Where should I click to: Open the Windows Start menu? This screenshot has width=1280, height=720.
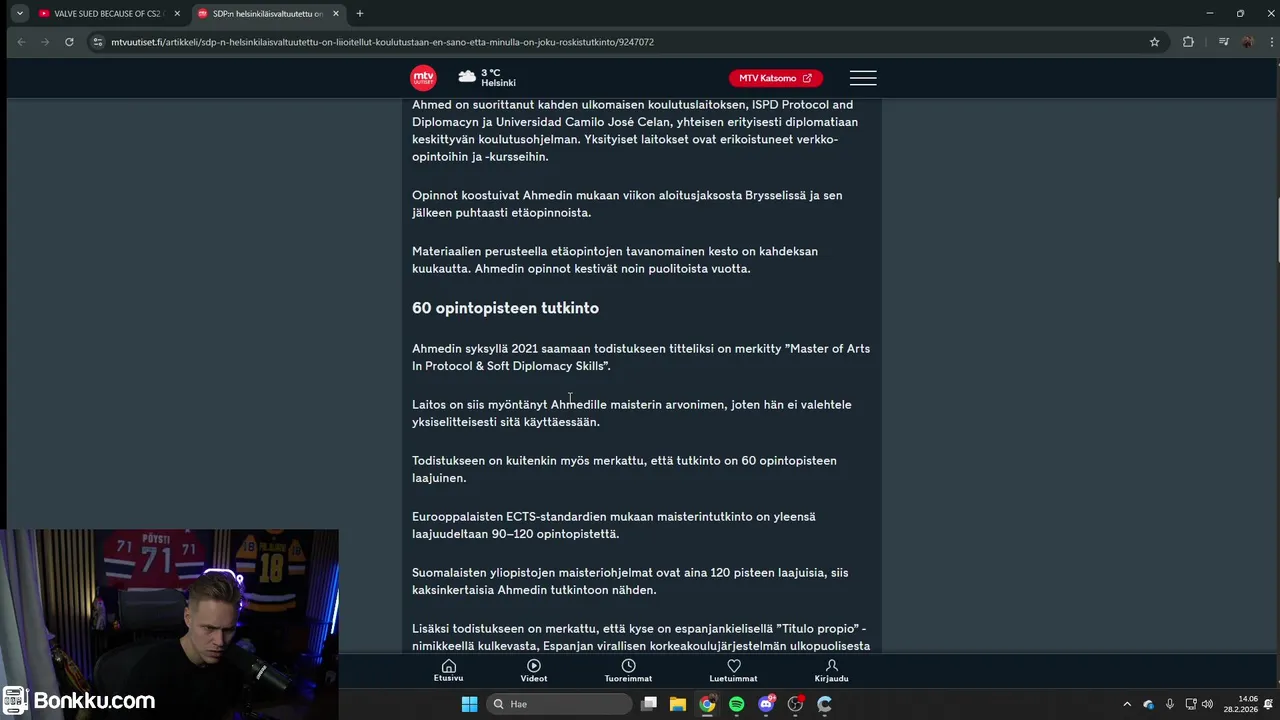(x=469, y=704)
